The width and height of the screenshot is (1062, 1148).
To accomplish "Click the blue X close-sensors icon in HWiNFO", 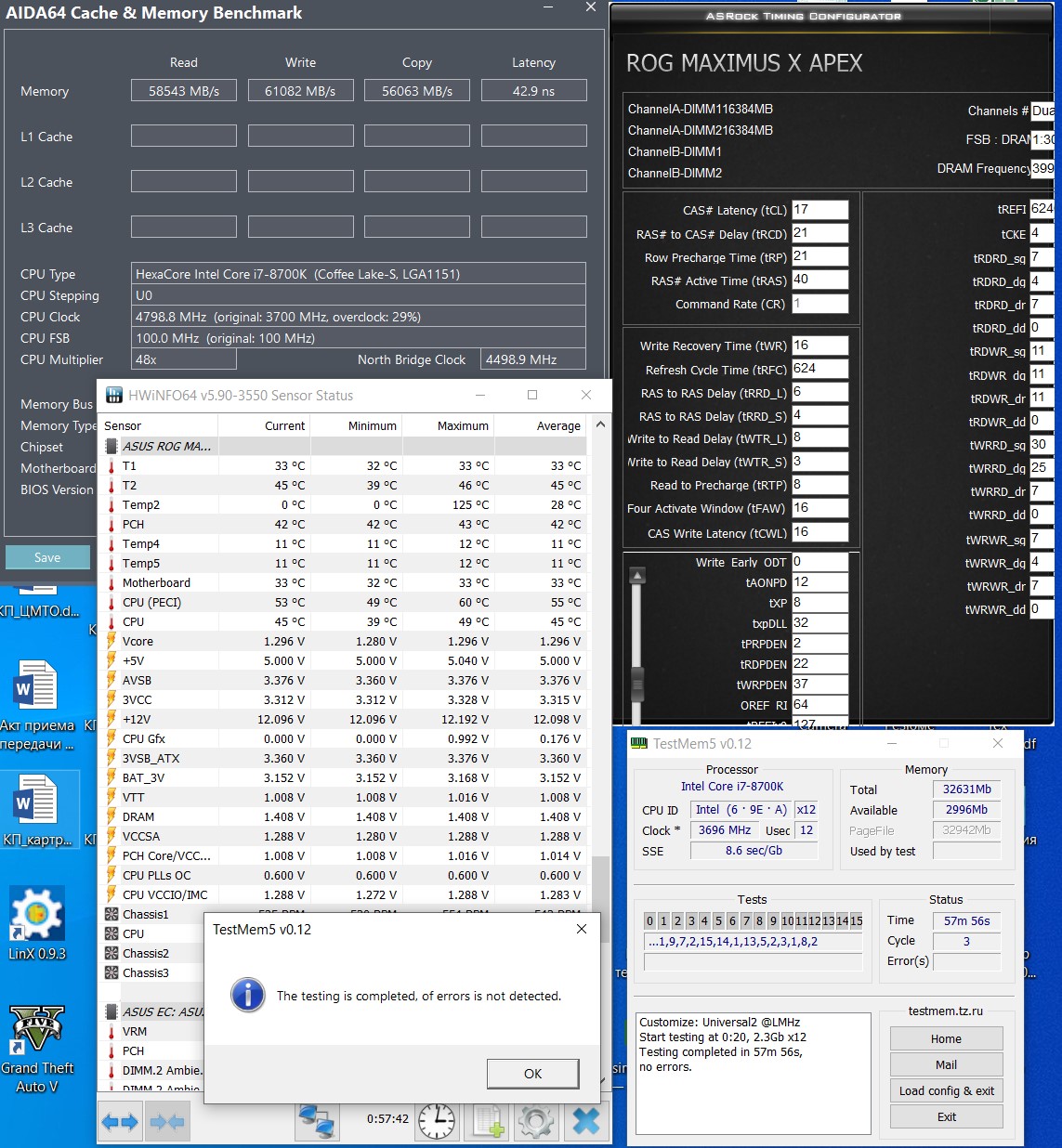I will (586, 1121).
